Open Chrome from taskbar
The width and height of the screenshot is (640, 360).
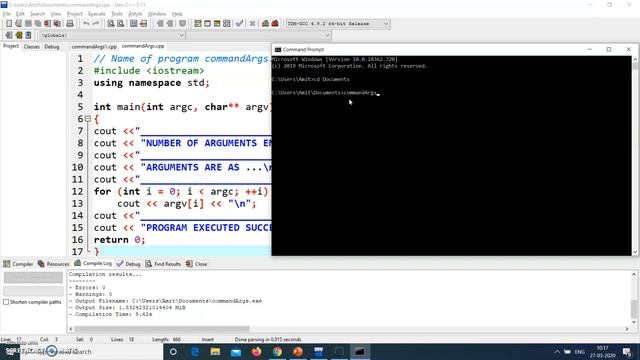(x=277, y=352)
